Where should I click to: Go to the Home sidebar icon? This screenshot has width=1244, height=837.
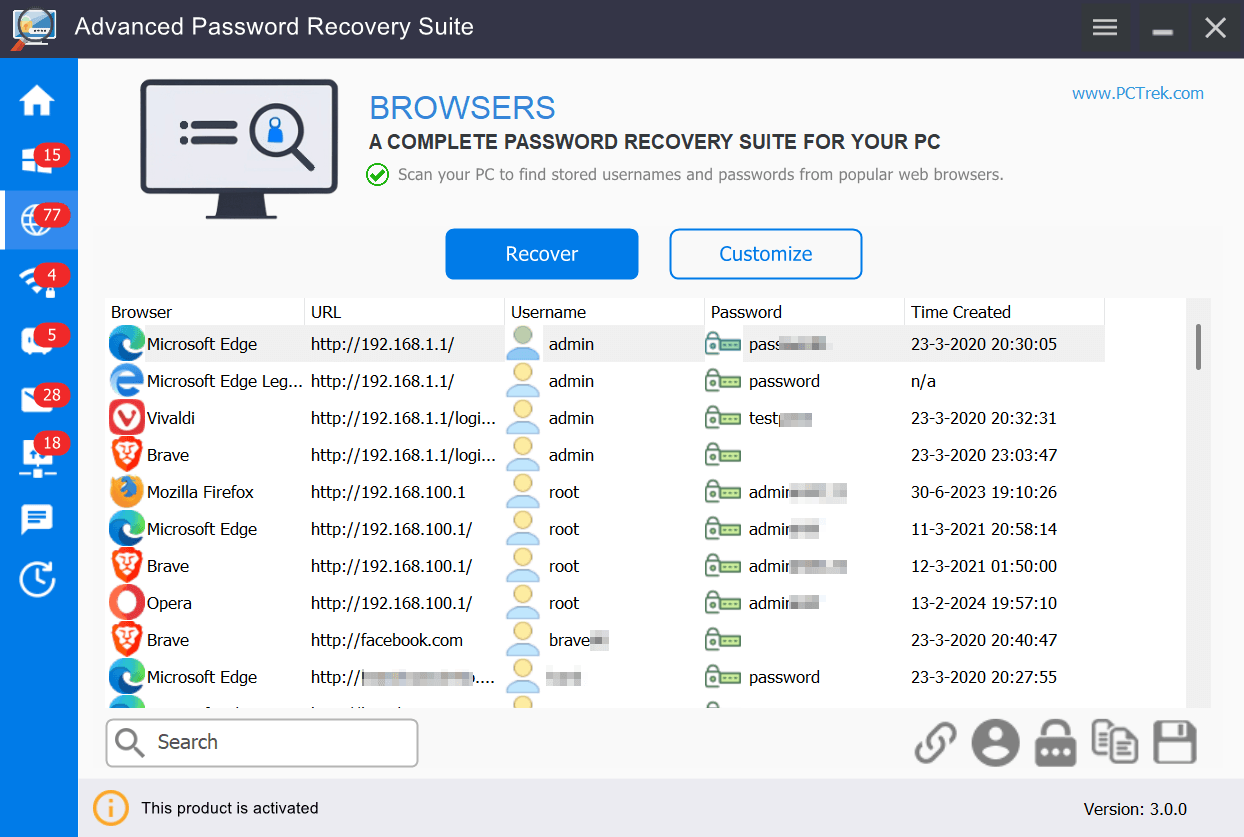pyautogui.click(x=38, y=101)
